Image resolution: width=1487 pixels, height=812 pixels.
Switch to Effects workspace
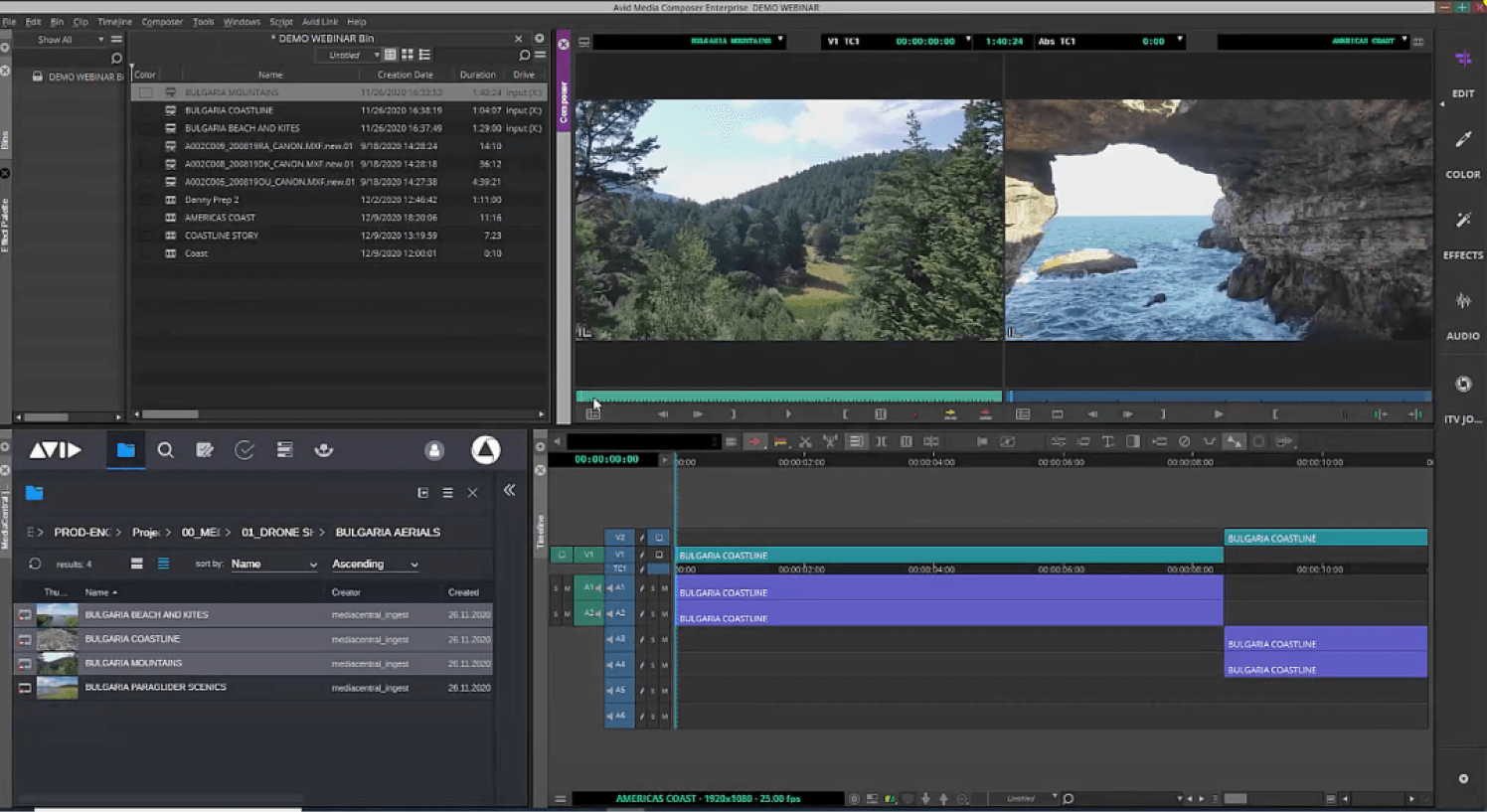click(1463, 236)
